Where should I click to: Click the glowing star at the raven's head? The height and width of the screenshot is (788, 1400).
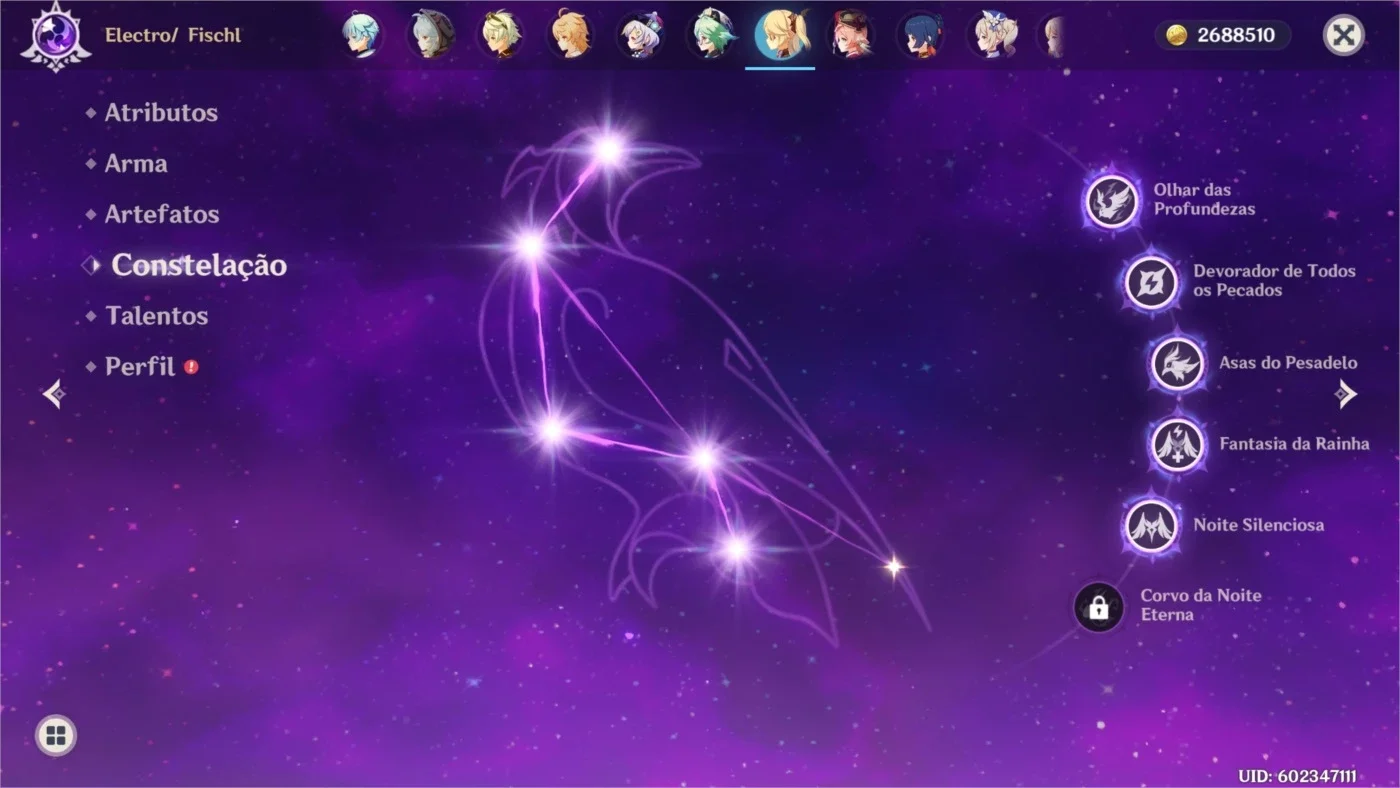point(608,151)
